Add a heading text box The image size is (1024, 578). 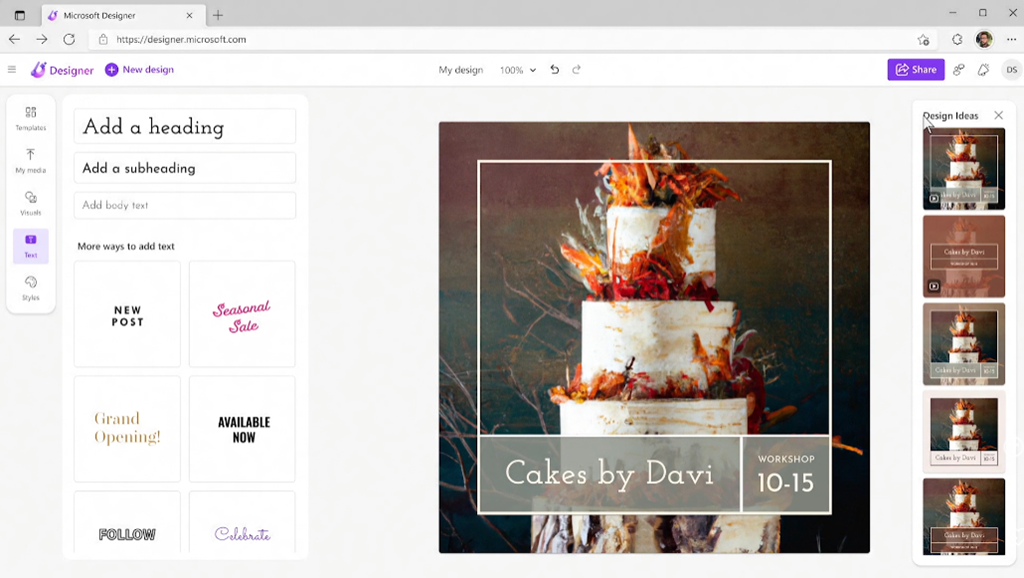[185, 126]
